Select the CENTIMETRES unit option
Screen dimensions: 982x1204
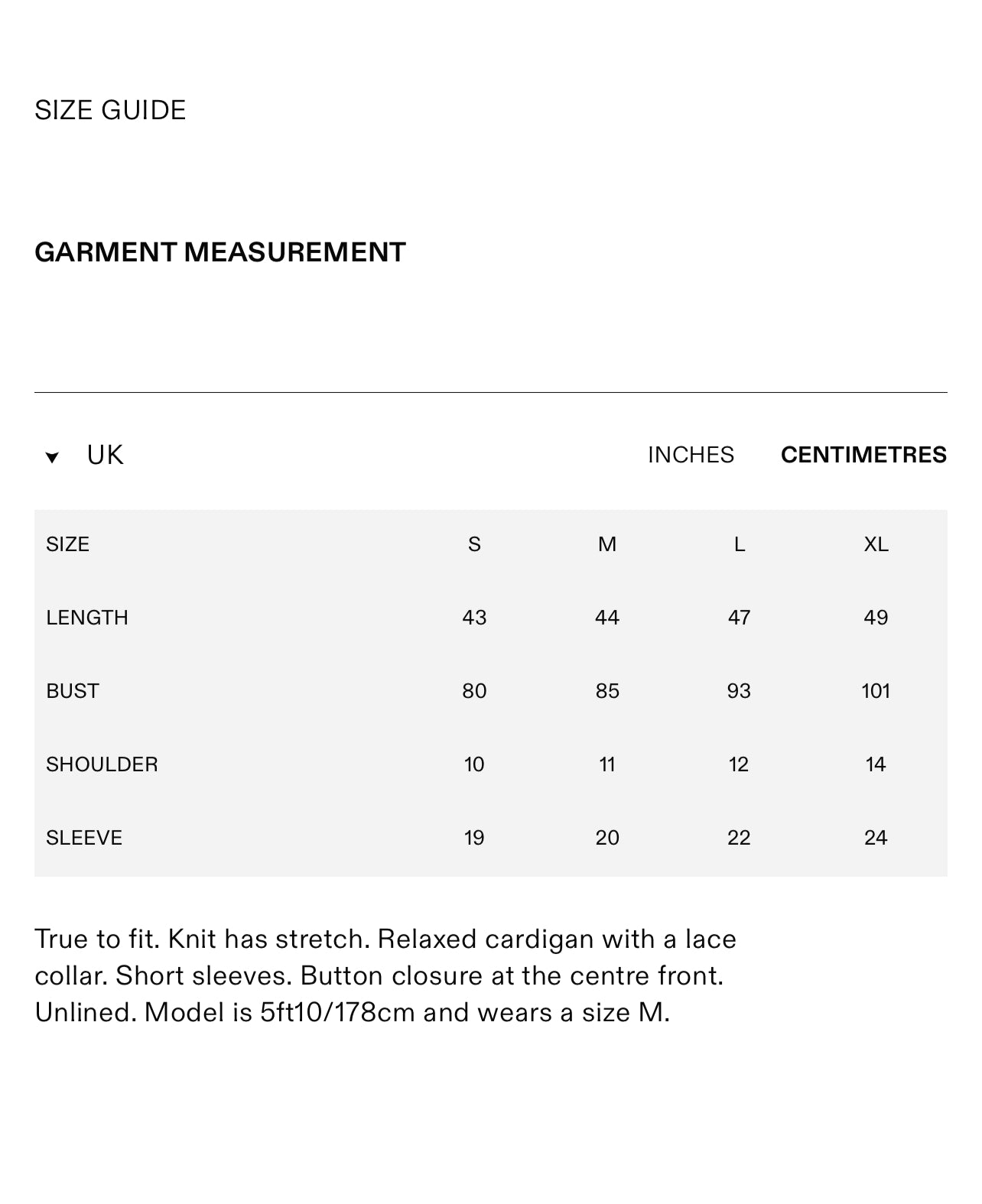(863, 455)
